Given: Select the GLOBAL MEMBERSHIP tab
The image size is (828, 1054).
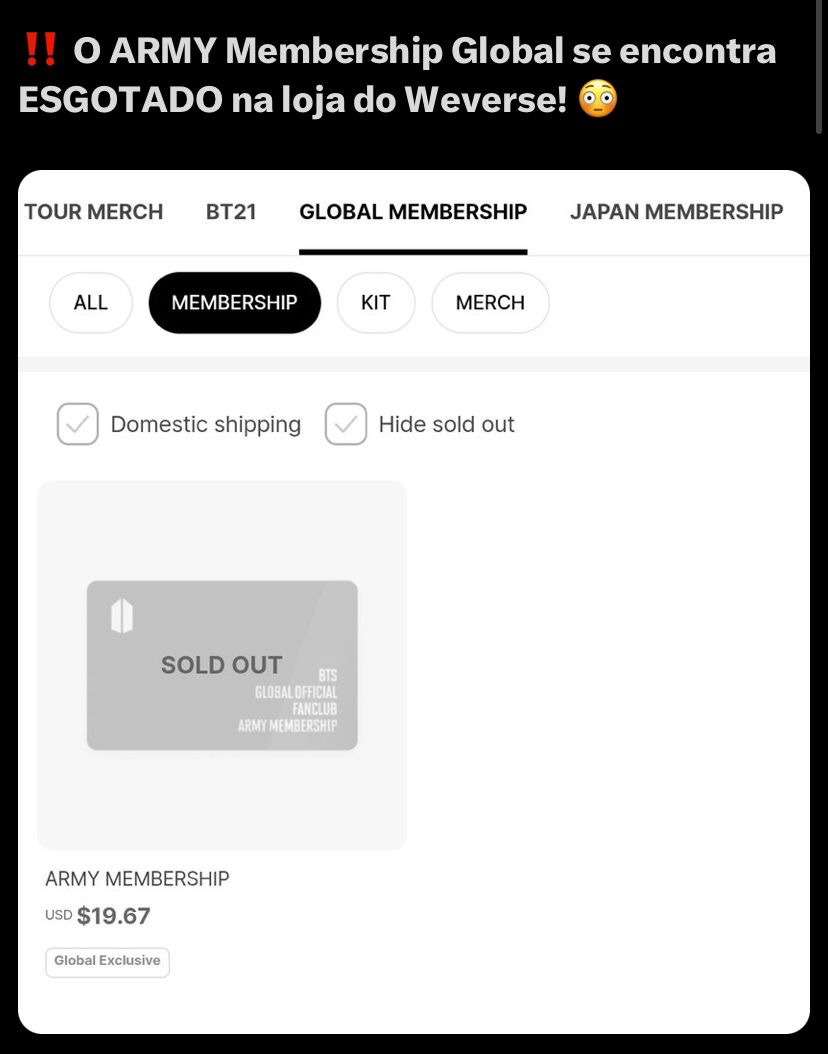Looking at the screenshot, I should 413,212.
